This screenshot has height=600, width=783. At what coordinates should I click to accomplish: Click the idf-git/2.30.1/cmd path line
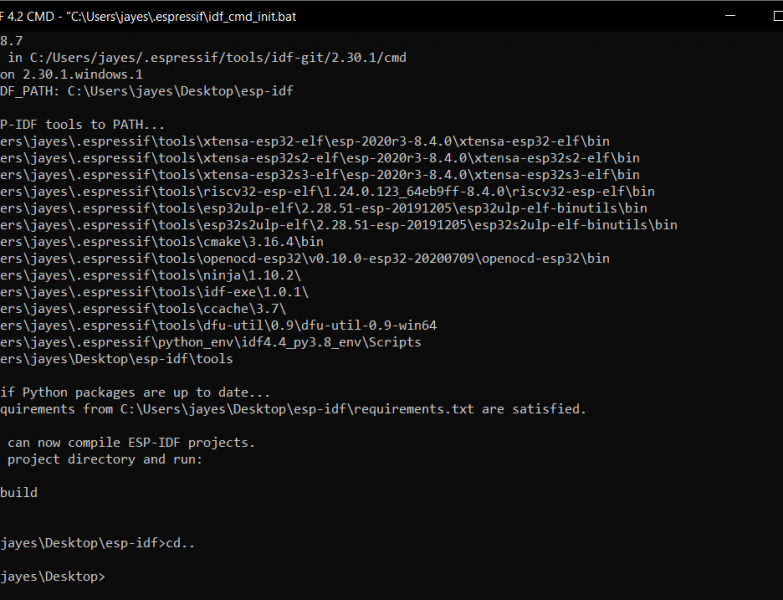[x=203, y=58]
